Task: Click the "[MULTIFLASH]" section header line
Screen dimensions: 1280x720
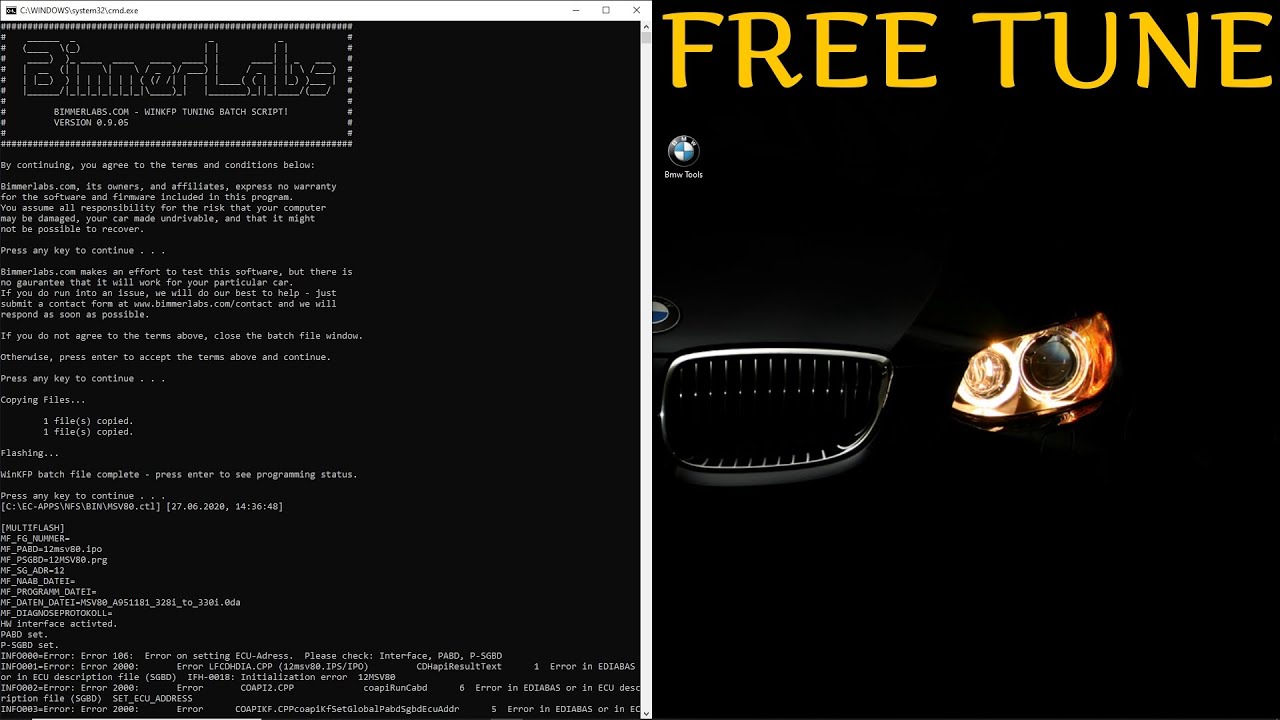Action: 33,527
